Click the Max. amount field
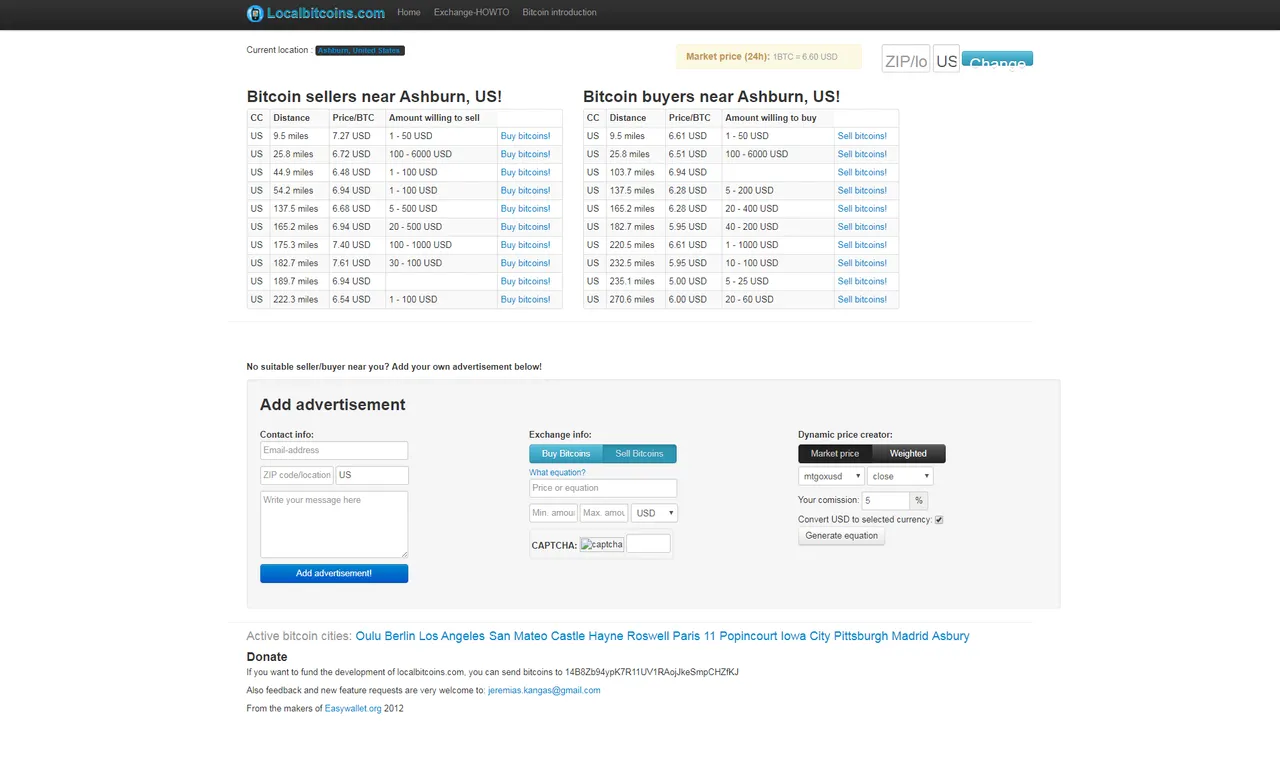The image size is (1280, 761). [604, 513]
